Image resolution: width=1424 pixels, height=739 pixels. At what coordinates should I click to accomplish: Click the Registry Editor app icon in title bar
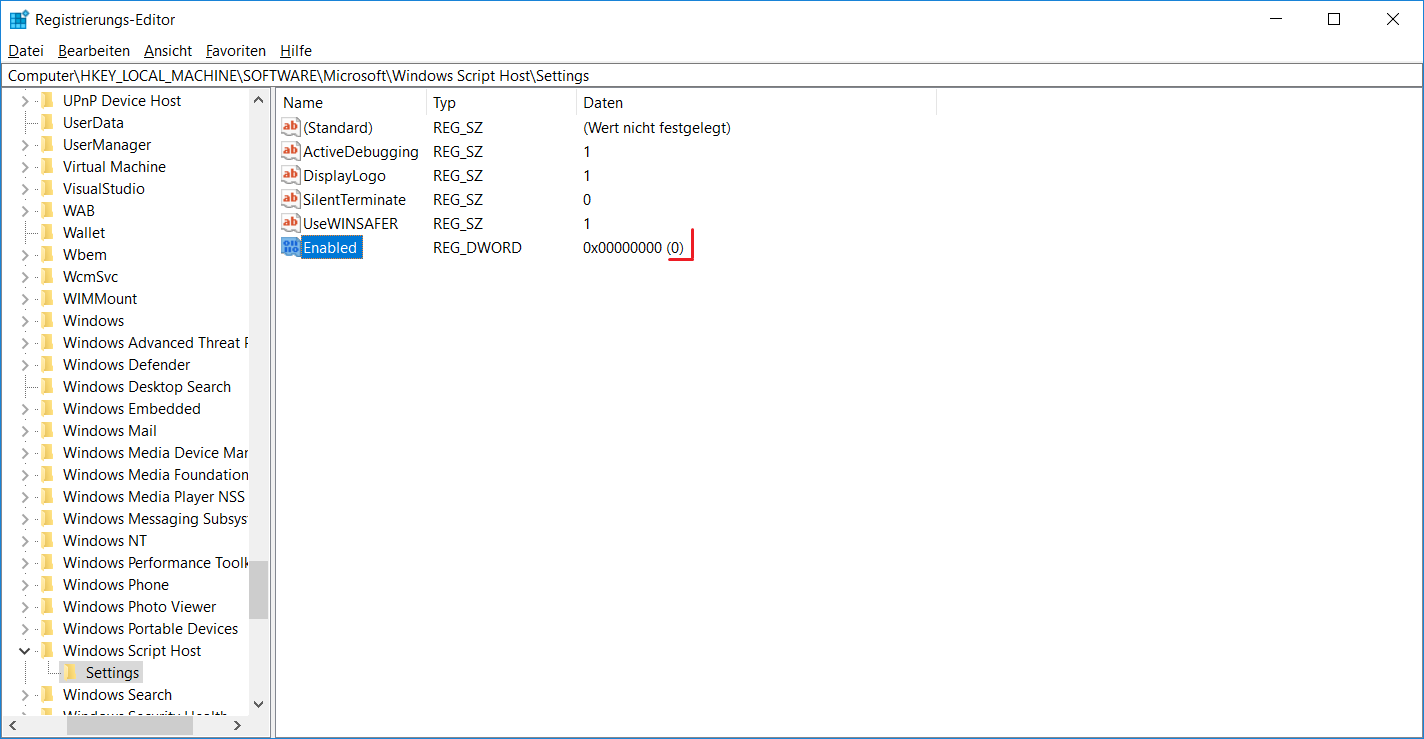(x=19, y=19)
